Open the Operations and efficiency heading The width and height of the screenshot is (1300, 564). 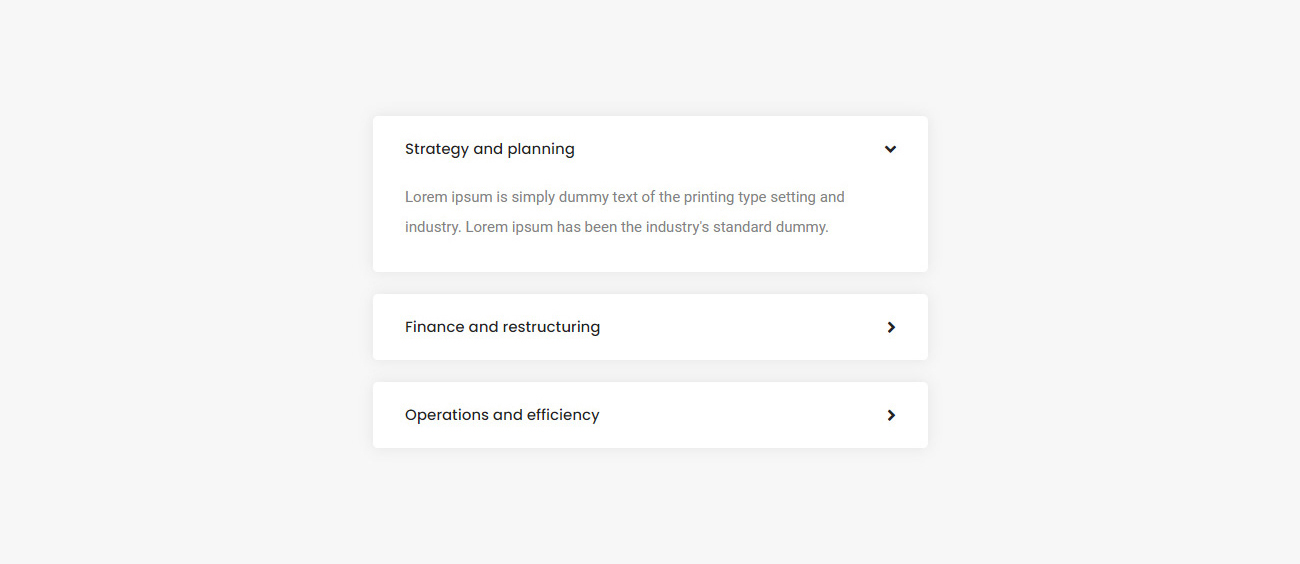(x=502, y=415)
